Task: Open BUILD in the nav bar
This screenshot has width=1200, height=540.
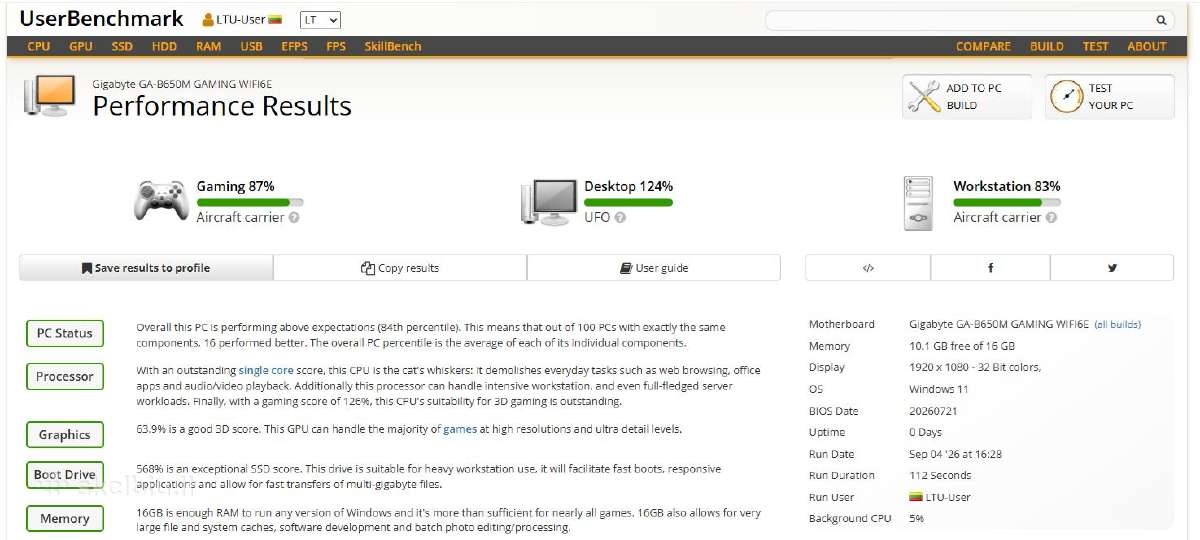Action: coord(1047,46)
